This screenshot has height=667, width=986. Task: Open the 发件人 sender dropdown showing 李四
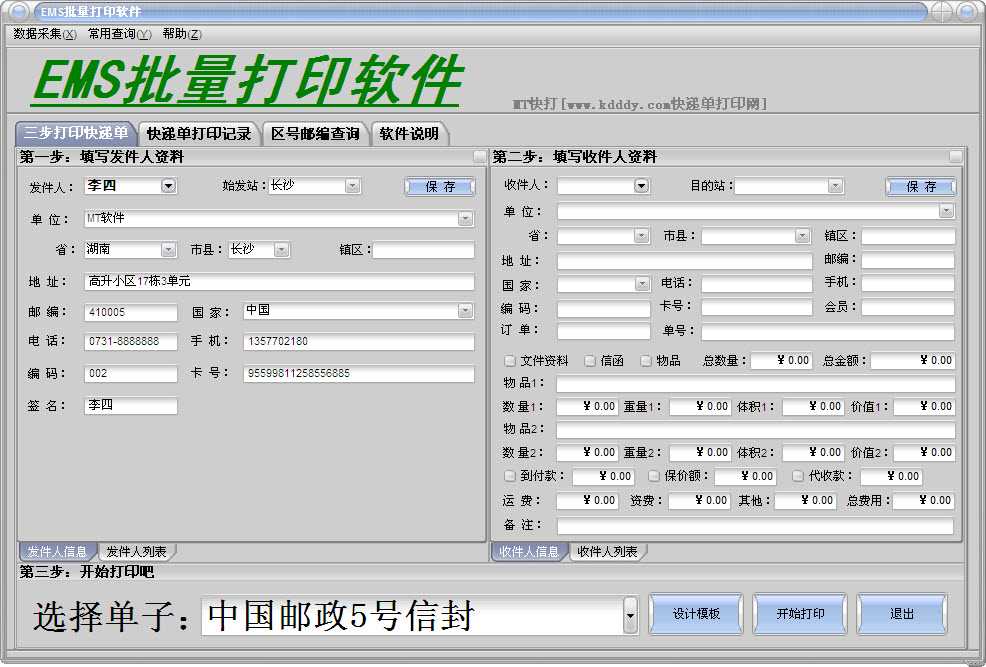tap(167, 186)
